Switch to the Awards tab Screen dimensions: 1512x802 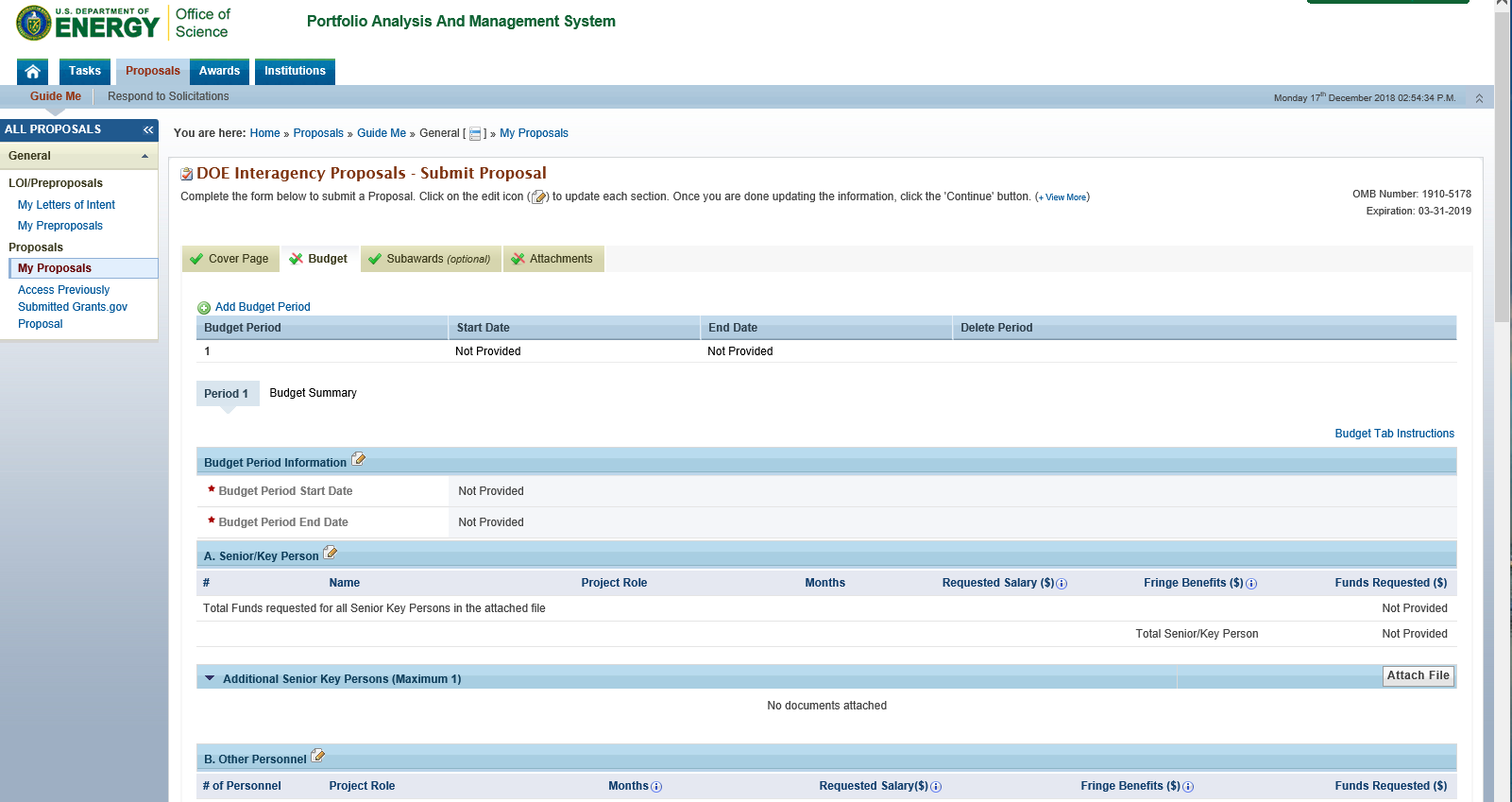pos(219,71)
